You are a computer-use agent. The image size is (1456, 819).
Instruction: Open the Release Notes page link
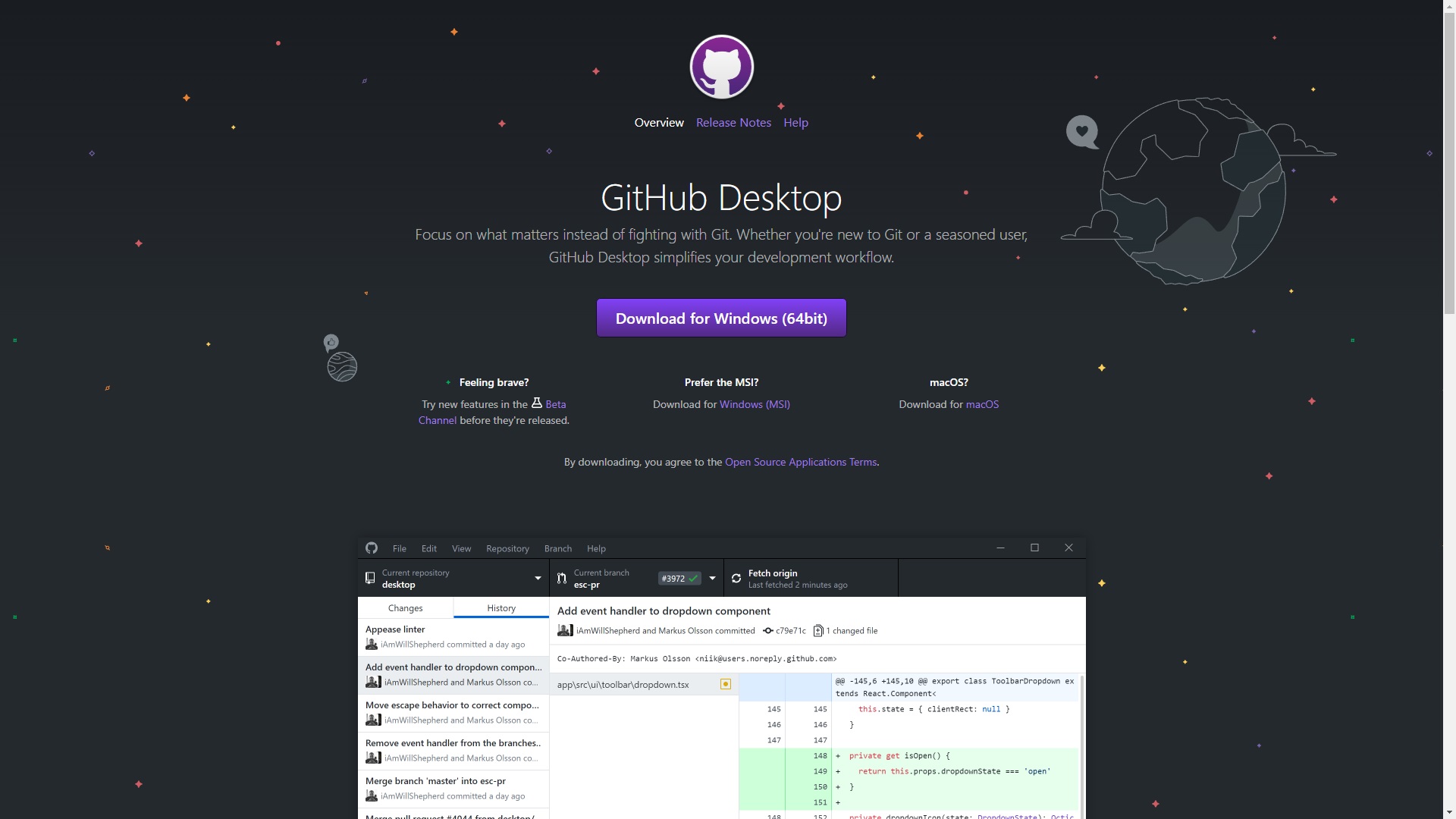(x=733, y=123)
